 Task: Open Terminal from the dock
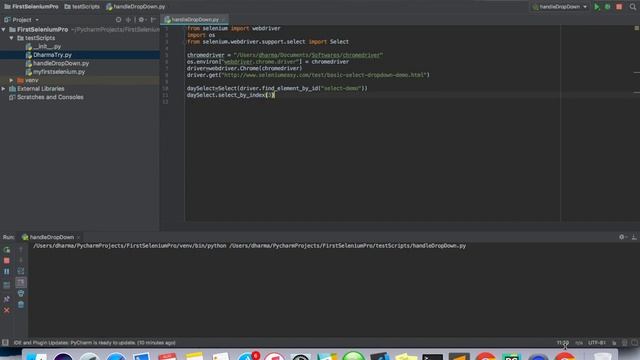432,357
